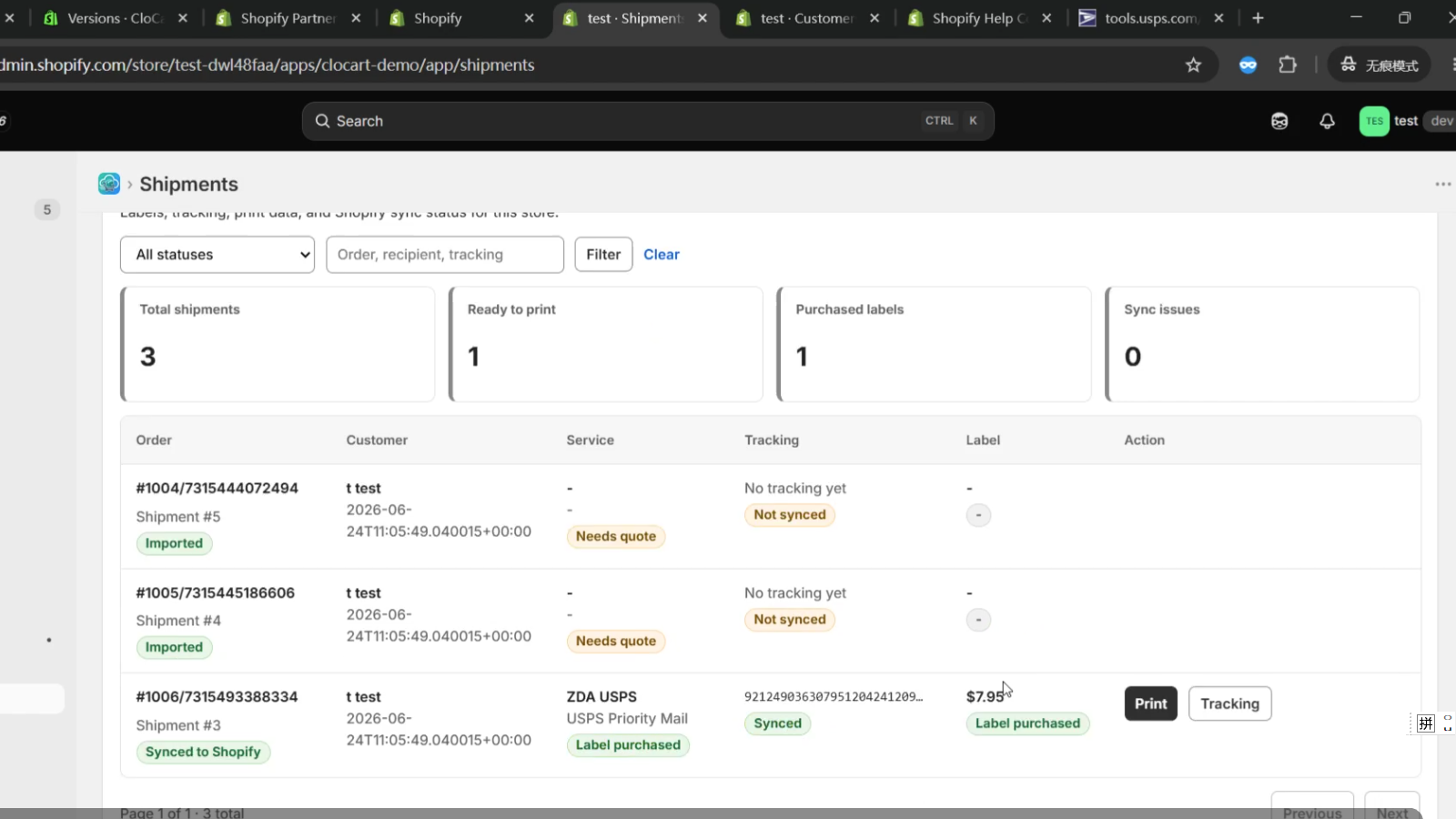Image resolution: width=1456 pixels, height=819 pixels.
Task: Click Needs quote badge for order #1005
Action: pos(616,641)
